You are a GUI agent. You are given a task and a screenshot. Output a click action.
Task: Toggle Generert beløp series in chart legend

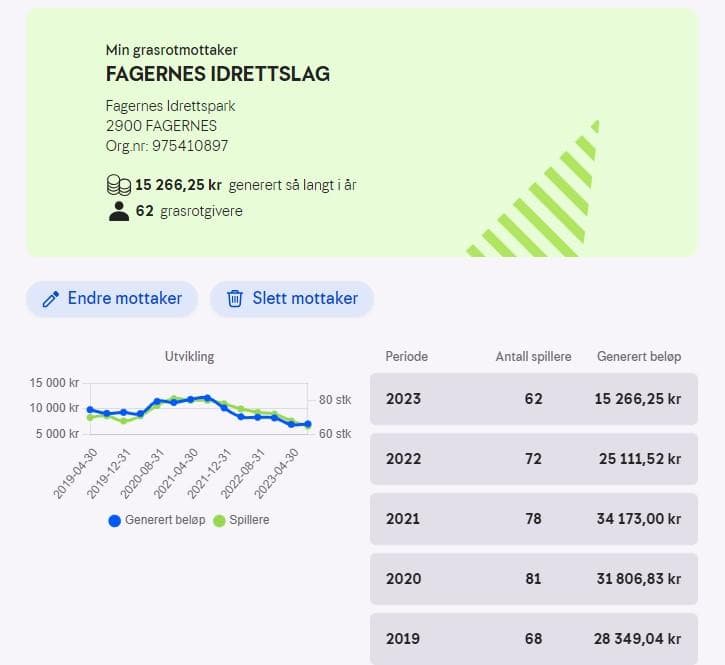(x=165, y=520)
